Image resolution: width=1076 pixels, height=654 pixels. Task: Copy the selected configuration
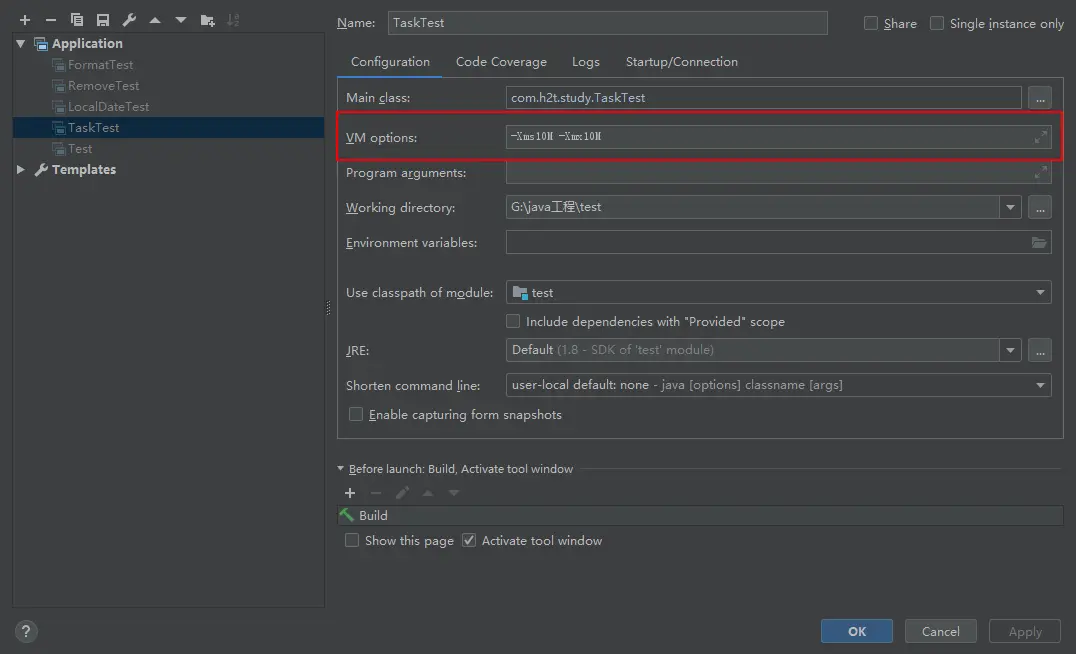[x=77, y=20]
